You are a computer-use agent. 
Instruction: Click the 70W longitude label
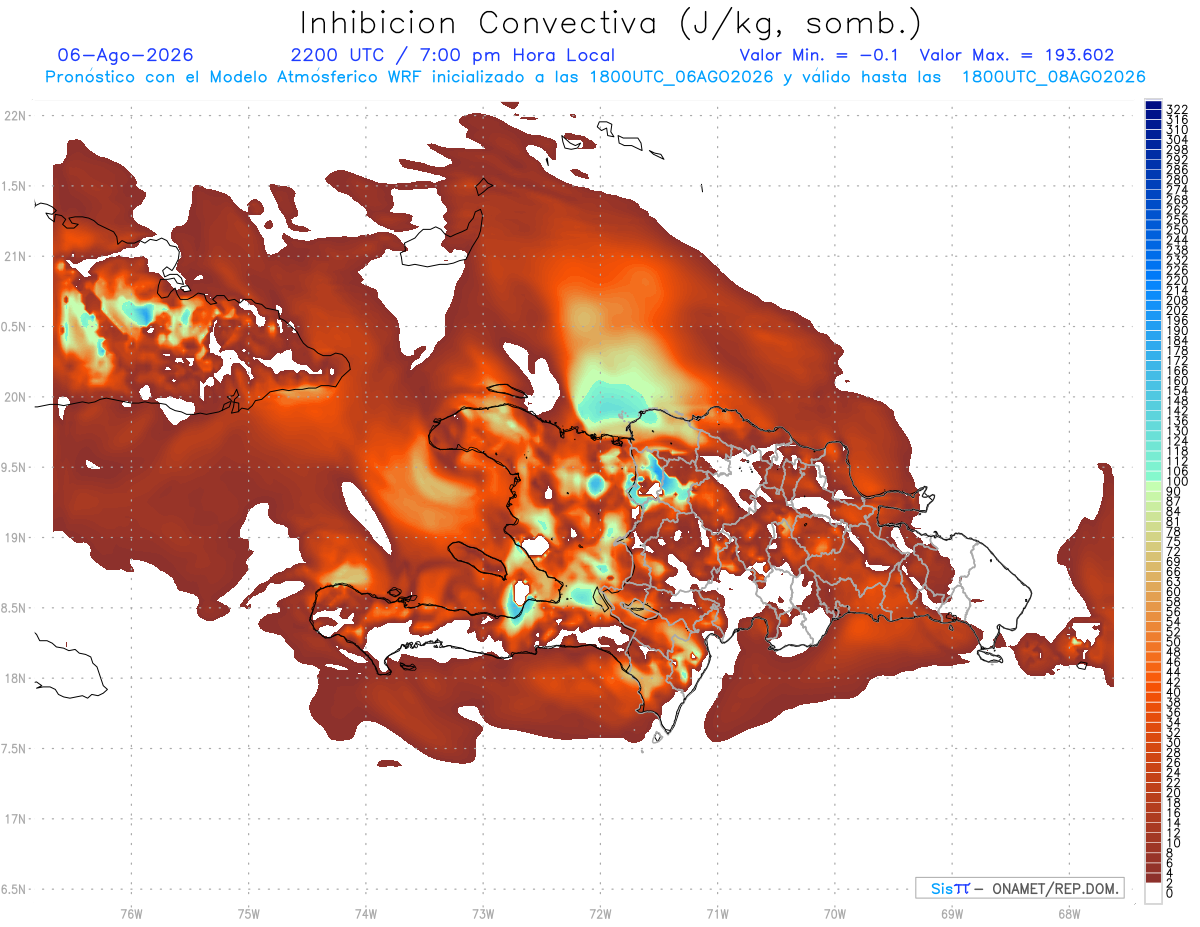(x=834, y=913)
